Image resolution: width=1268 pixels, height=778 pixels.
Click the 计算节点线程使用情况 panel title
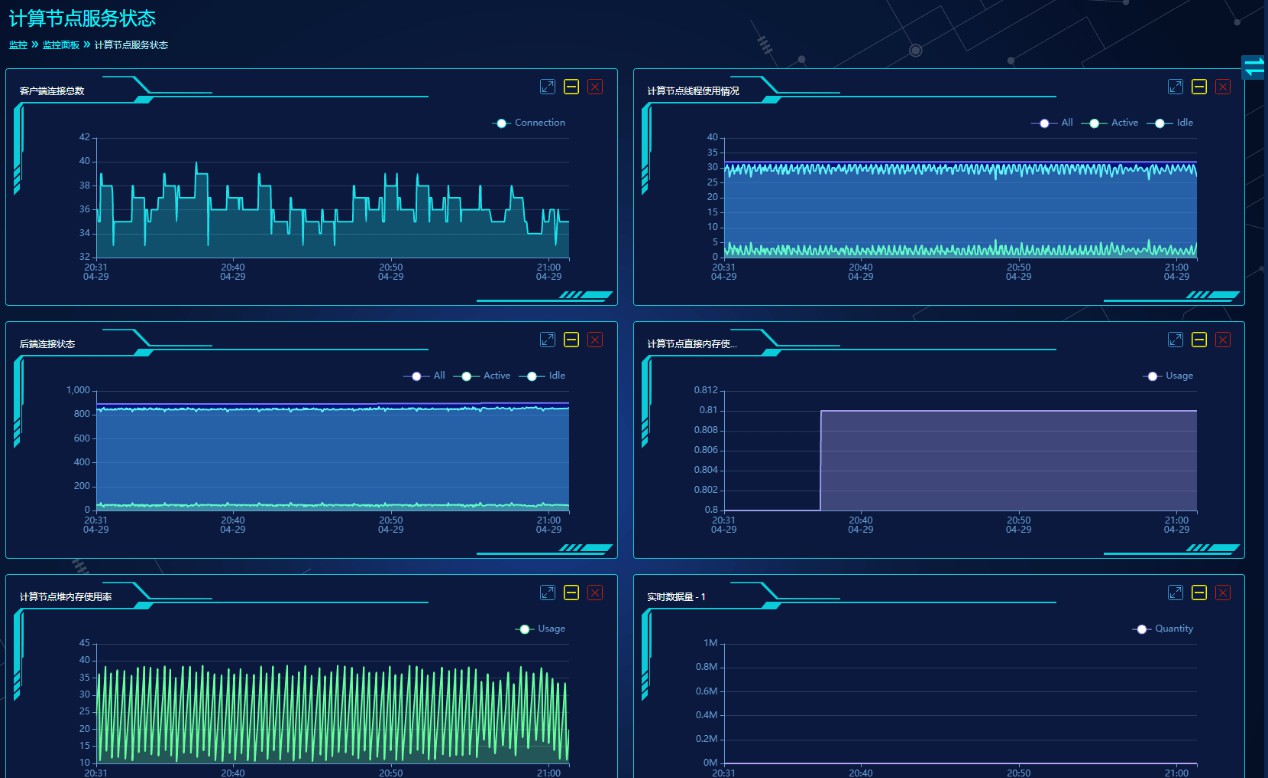point(693,91)
